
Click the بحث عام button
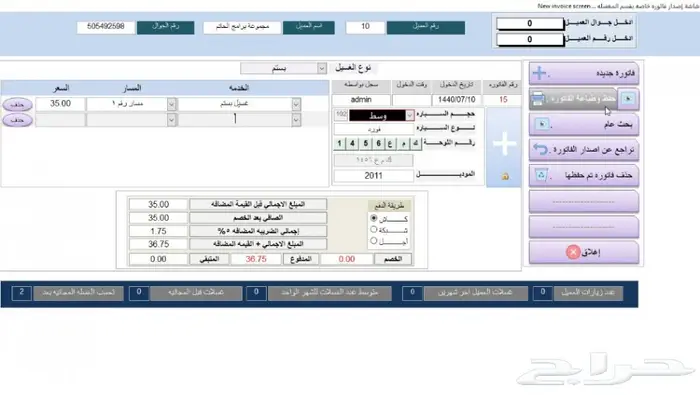click(x=584, y=124)
